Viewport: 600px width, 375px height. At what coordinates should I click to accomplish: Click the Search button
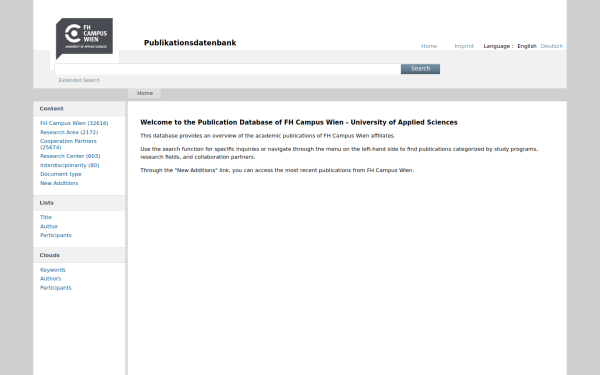(x=420, y=68)
